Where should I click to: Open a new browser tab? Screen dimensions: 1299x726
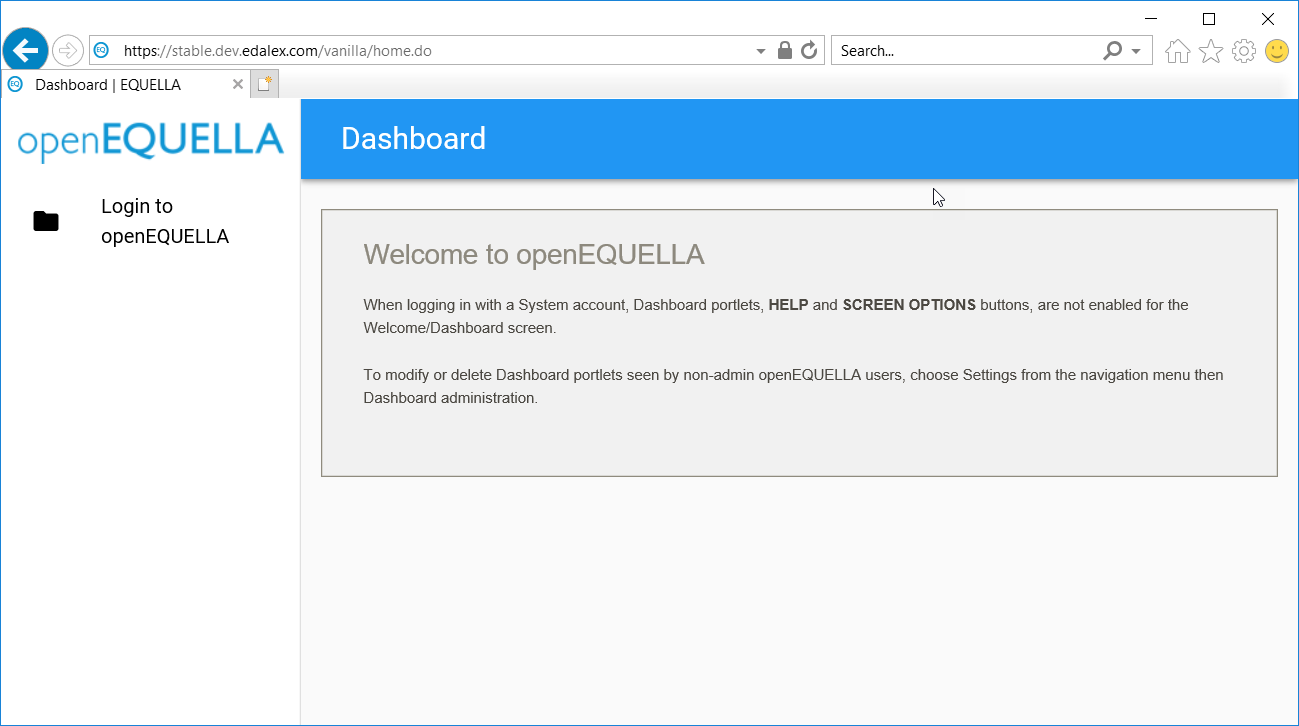(x=263, y=83)
